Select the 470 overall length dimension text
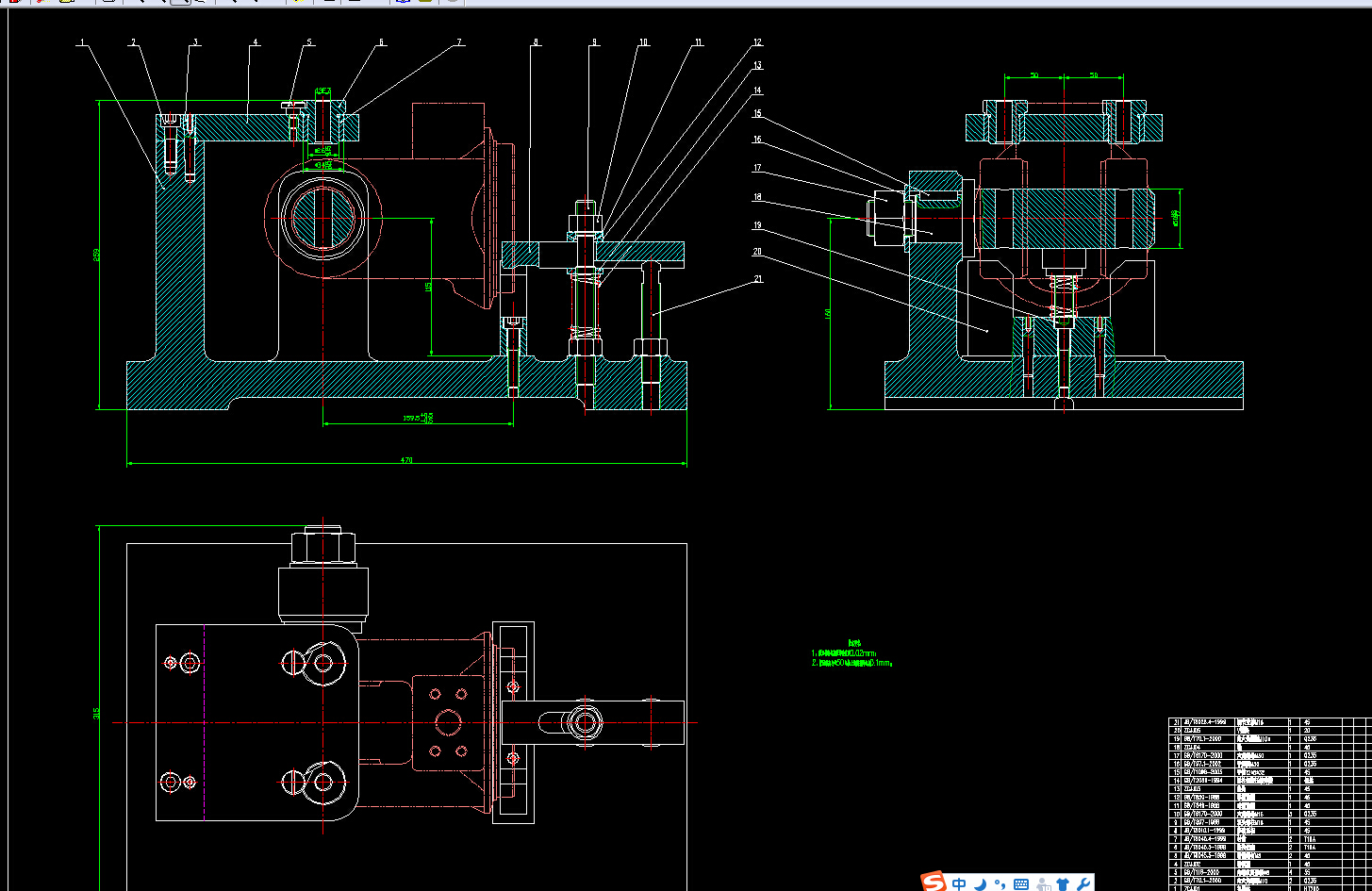 tap(406, 460)
